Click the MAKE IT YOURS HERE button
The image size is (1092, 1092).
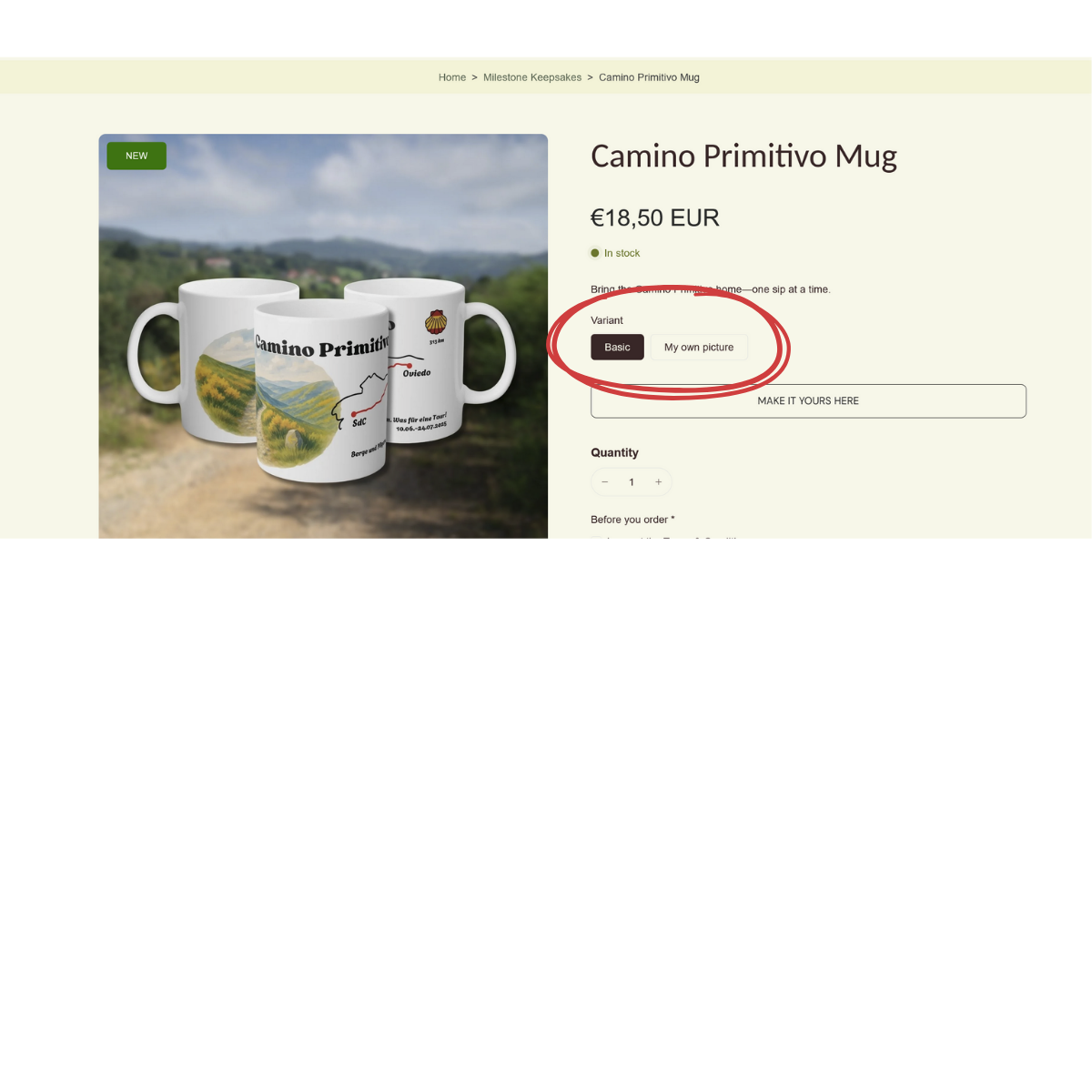pos(808,400)
